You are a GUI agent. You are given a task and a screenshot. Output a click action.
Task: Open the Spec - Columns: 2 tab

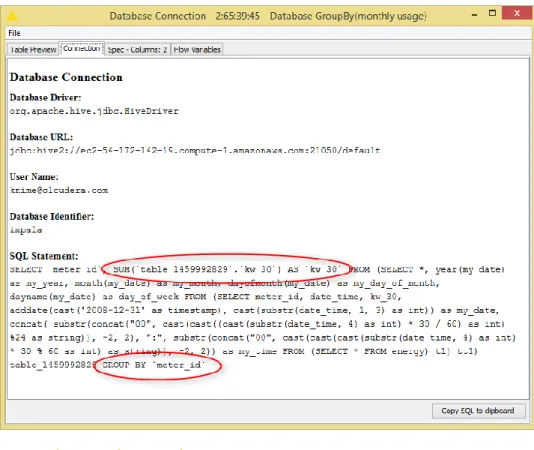tap(137, 50)
